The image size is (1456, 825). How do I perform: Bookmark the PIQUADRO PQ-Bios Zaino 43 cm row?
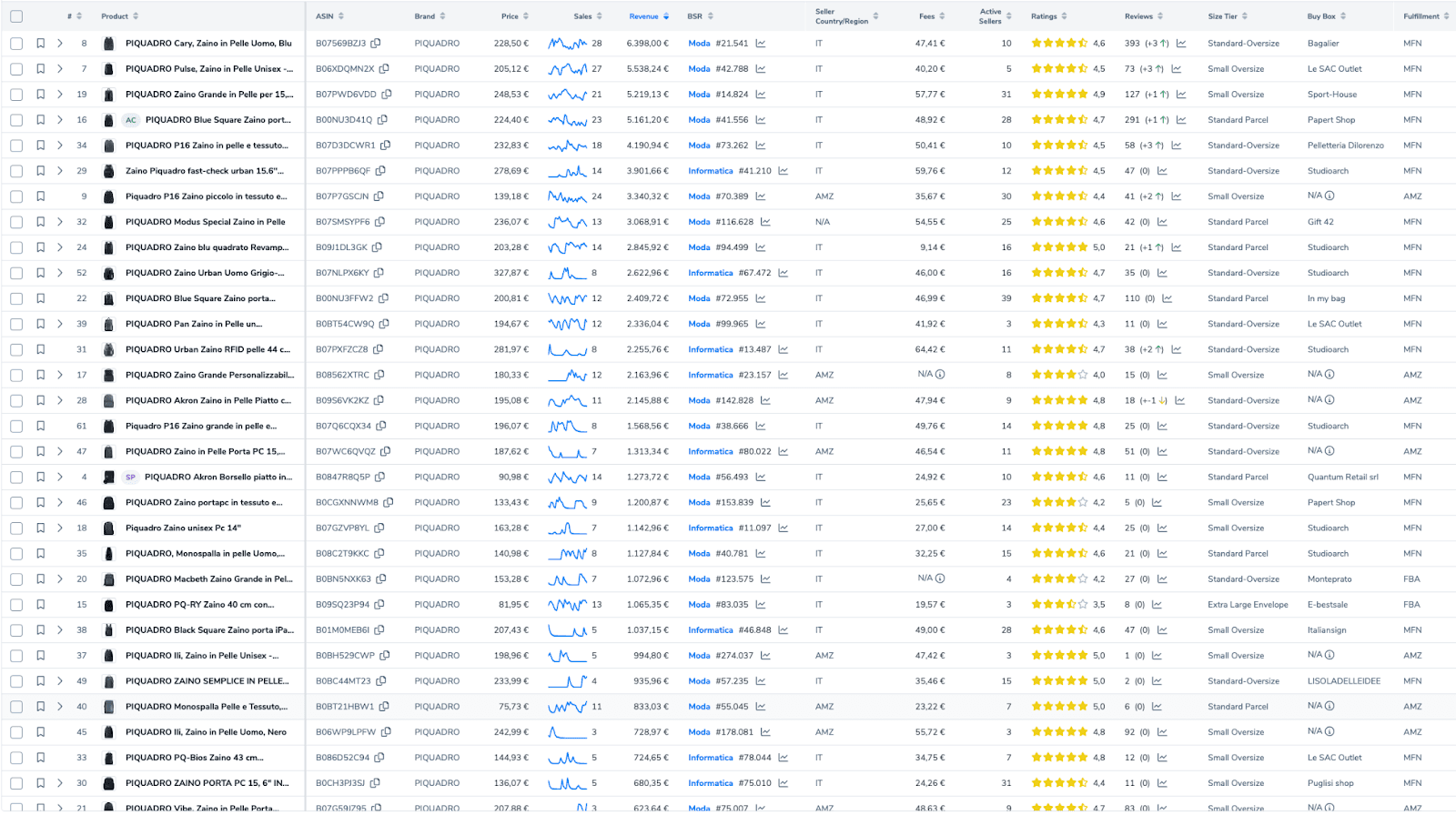pyautogui.click(x=41, y=757)
